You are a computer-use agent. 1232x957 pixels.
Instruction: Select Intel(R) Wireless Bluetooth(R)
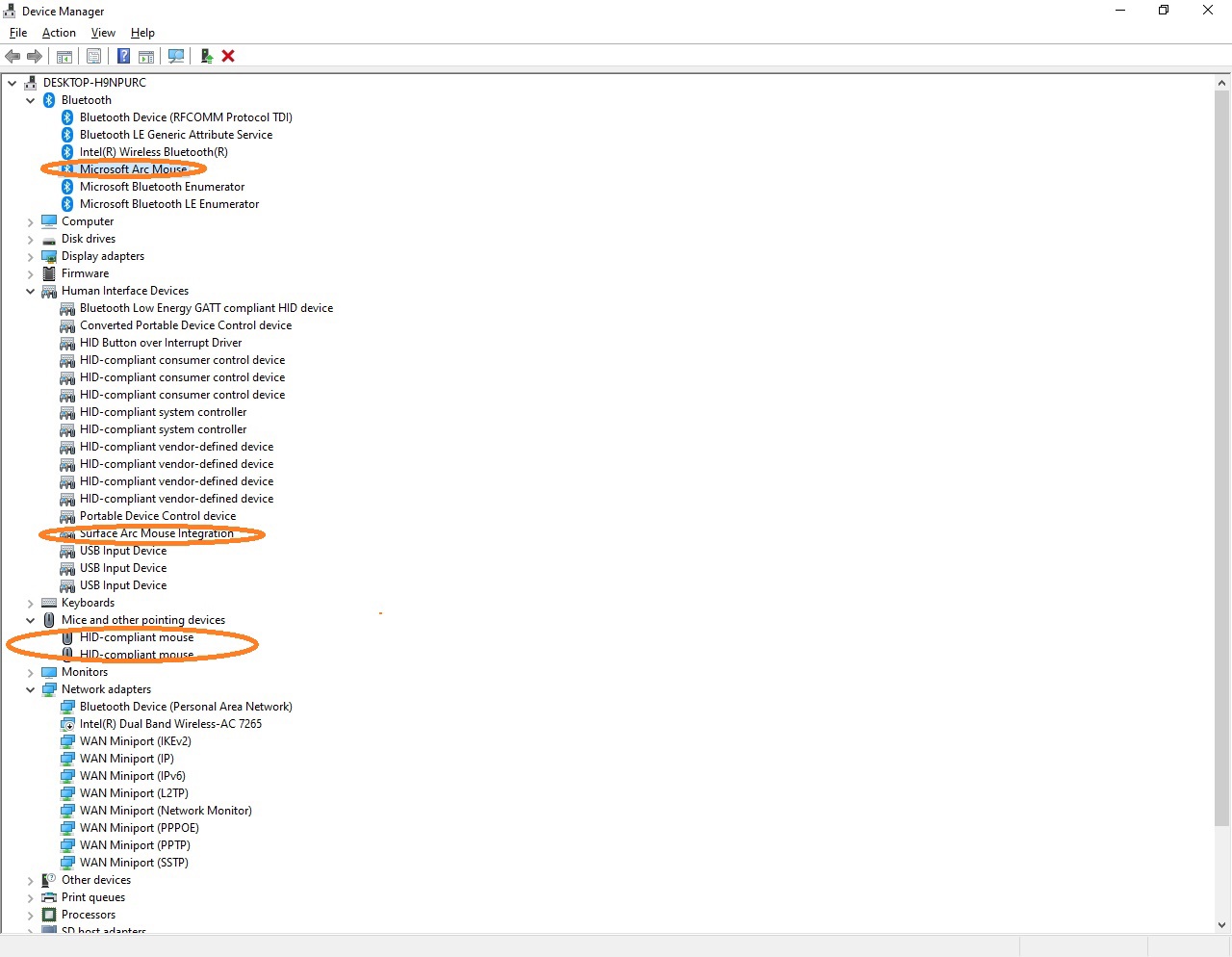(x=154, y=152)
